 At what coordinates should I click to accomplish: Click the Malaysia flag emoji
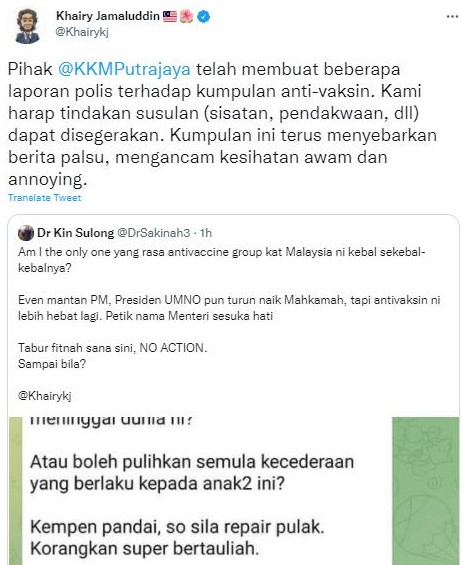point(170,16)
